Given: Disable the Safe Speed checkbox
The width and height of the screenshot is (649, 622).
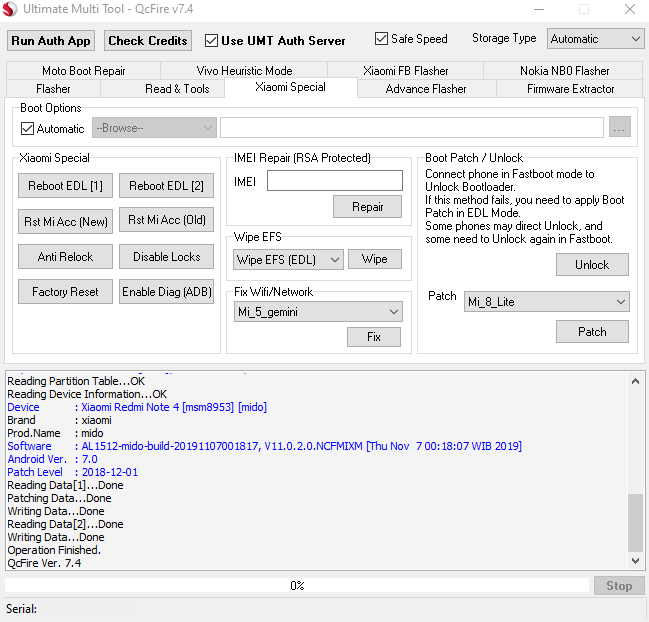Looking at the screenshot, I should (x=381, y=39).
